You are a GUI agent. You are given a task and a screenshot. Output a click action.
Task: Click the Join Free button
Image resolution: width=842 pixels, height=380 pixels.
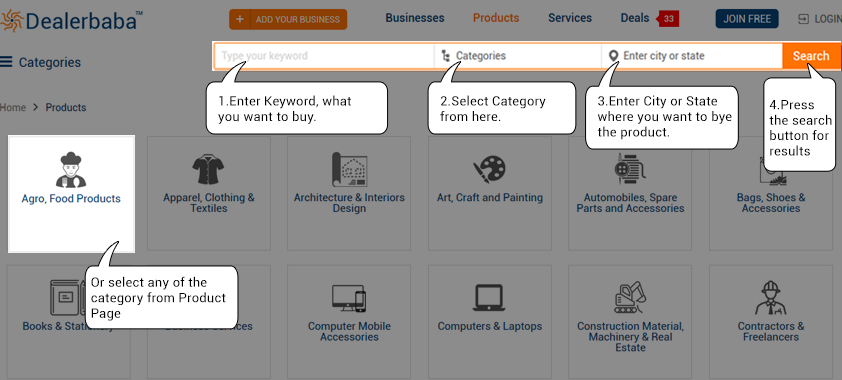(x=747, y=19)
